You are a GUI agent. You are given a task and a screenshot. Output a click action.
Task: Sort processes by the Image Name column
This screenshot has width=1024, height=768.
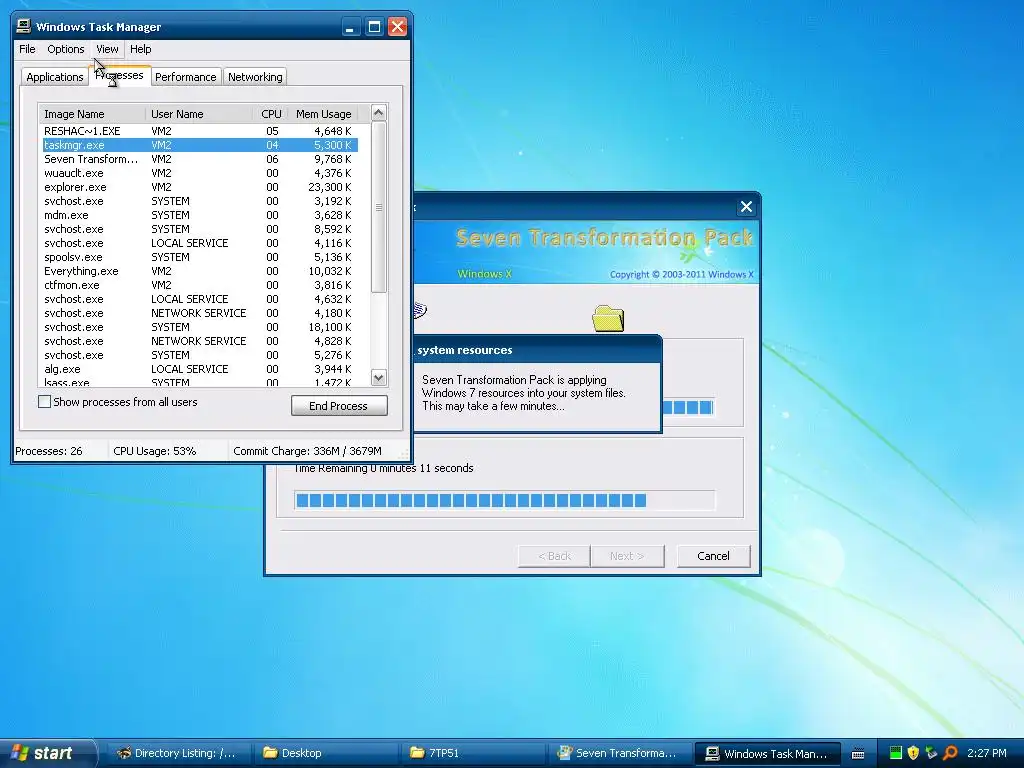(92, 114)
